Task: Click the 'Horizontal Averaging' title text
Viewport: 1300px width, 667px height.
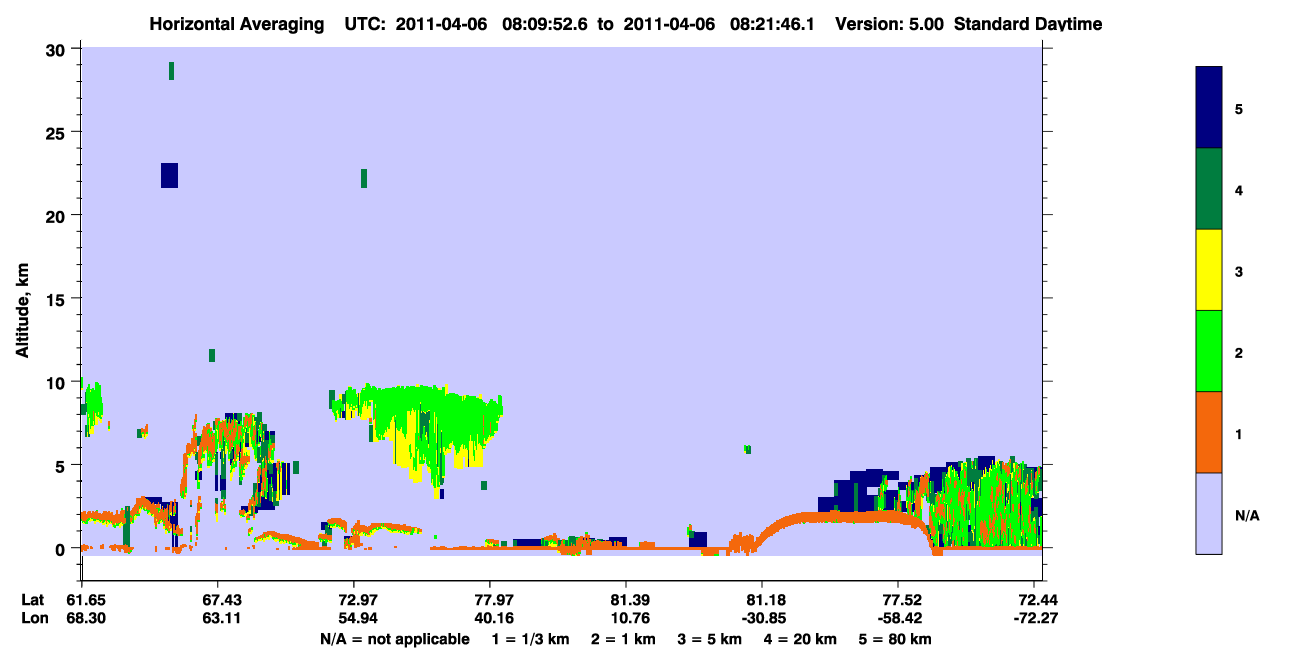Action: tap(238, 24)
